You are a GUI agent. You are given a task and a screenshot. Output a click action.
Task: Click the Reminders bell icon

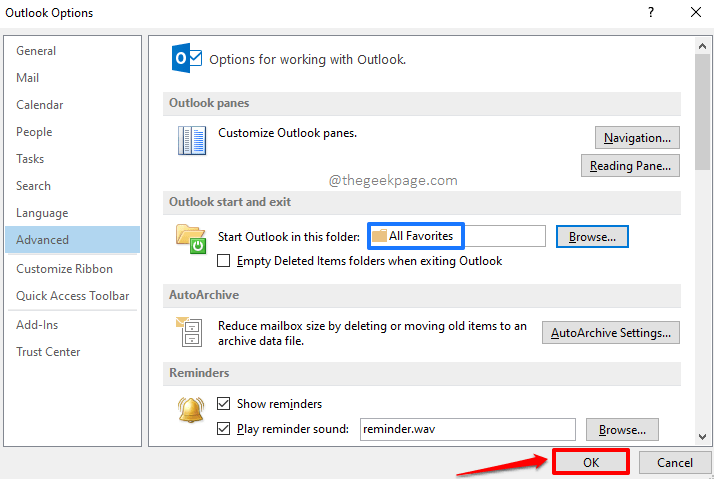click(x=191, y=410)
